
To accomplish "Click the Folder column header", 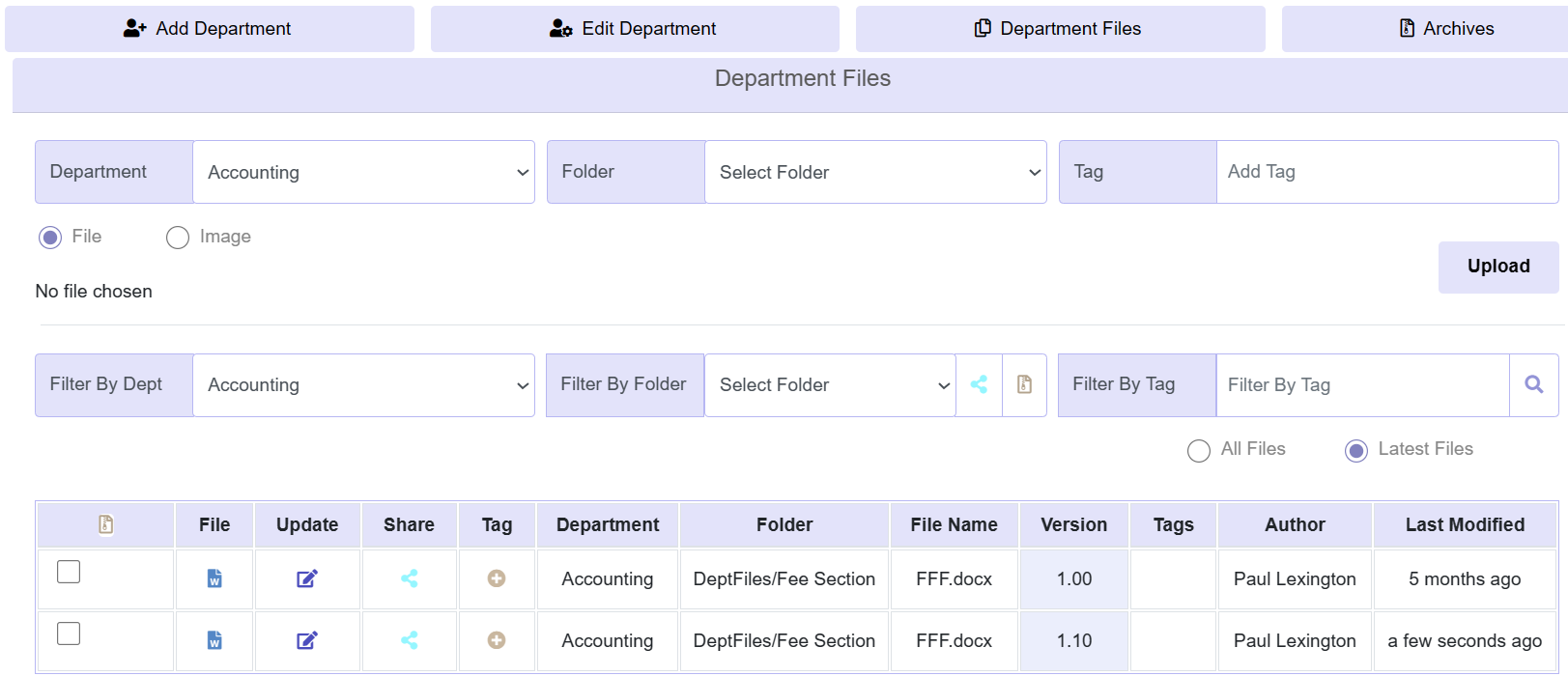I will click(784, 524).
